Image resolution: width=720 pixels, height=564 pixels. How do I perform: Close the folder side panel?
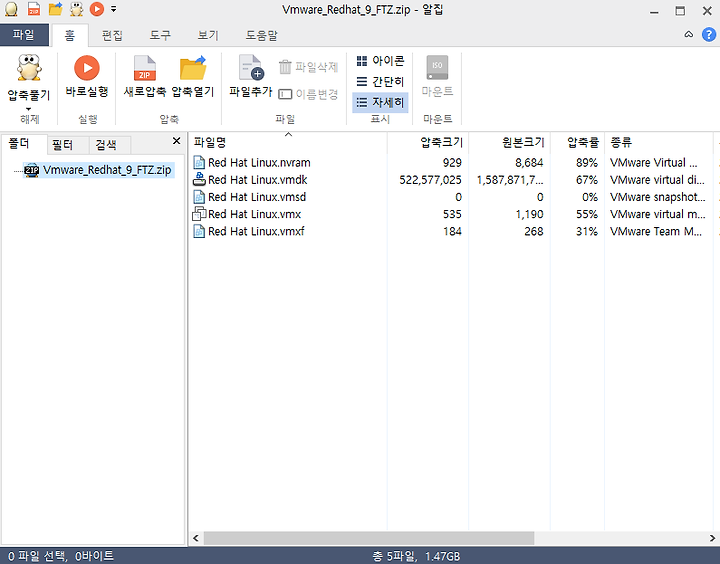[x=176, y=141]
